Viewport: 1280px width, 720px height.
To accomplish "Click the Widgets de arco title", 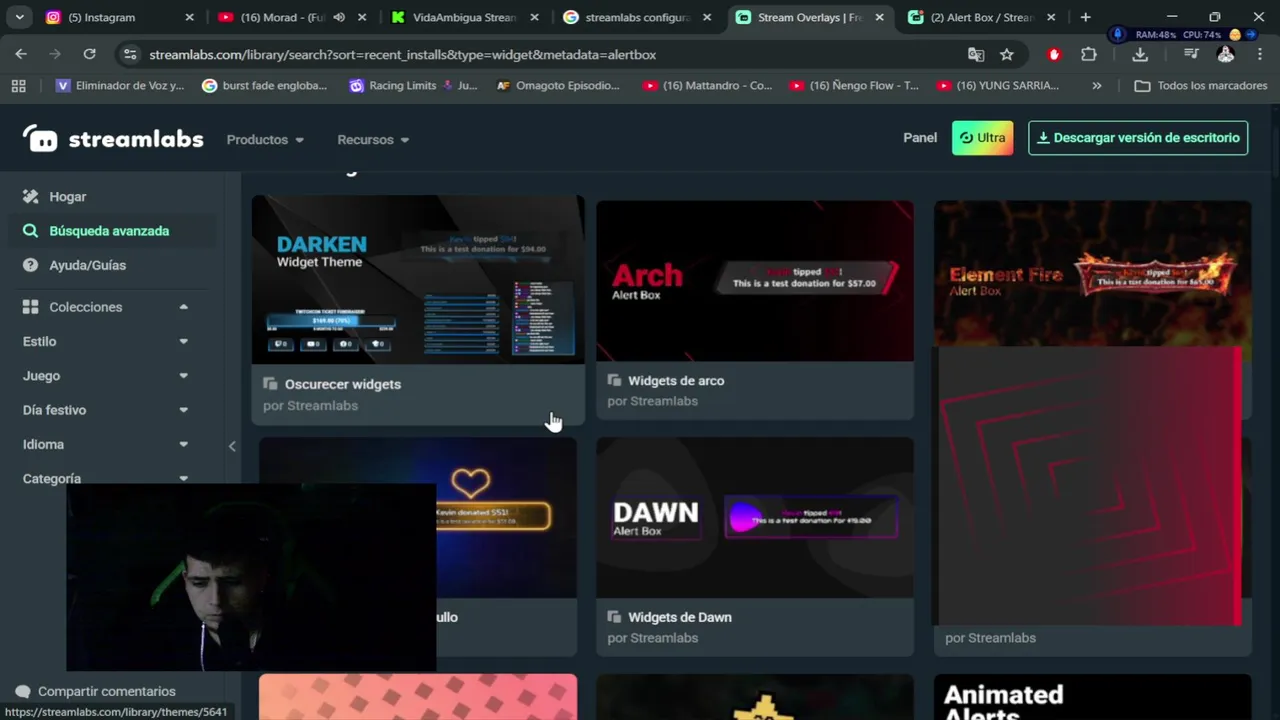I will (676, 381).
